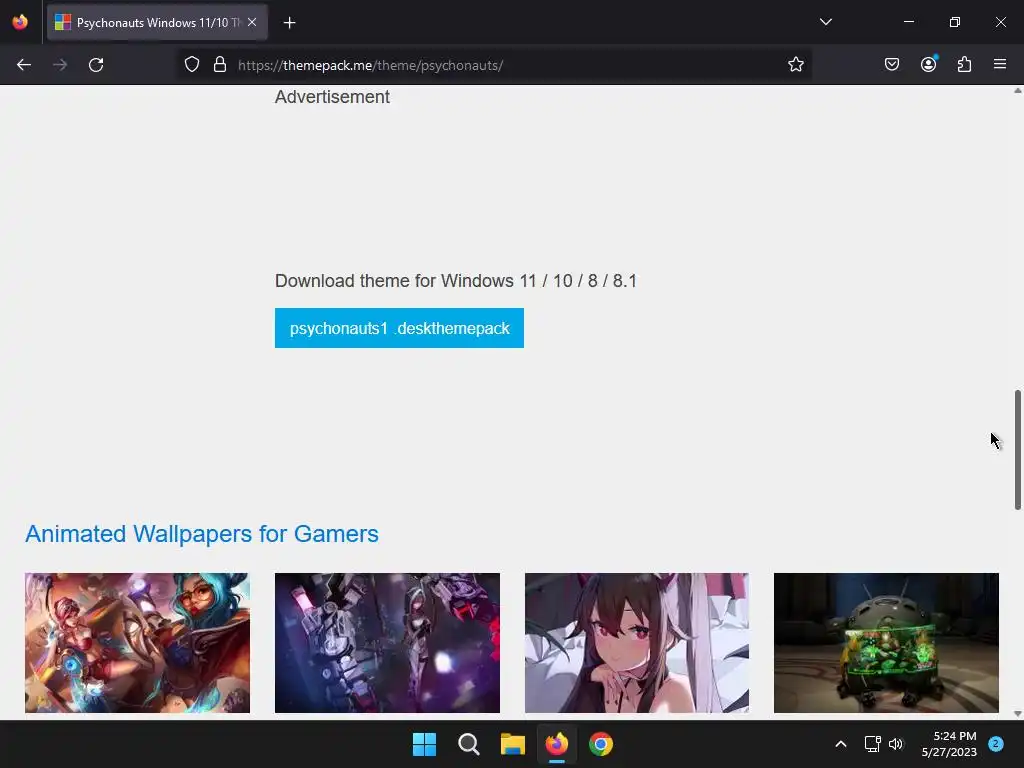This screenshot has width=1024, height=768.
Task: Click the scrollbar down arrow
Action: click(x=1017, y=714)
